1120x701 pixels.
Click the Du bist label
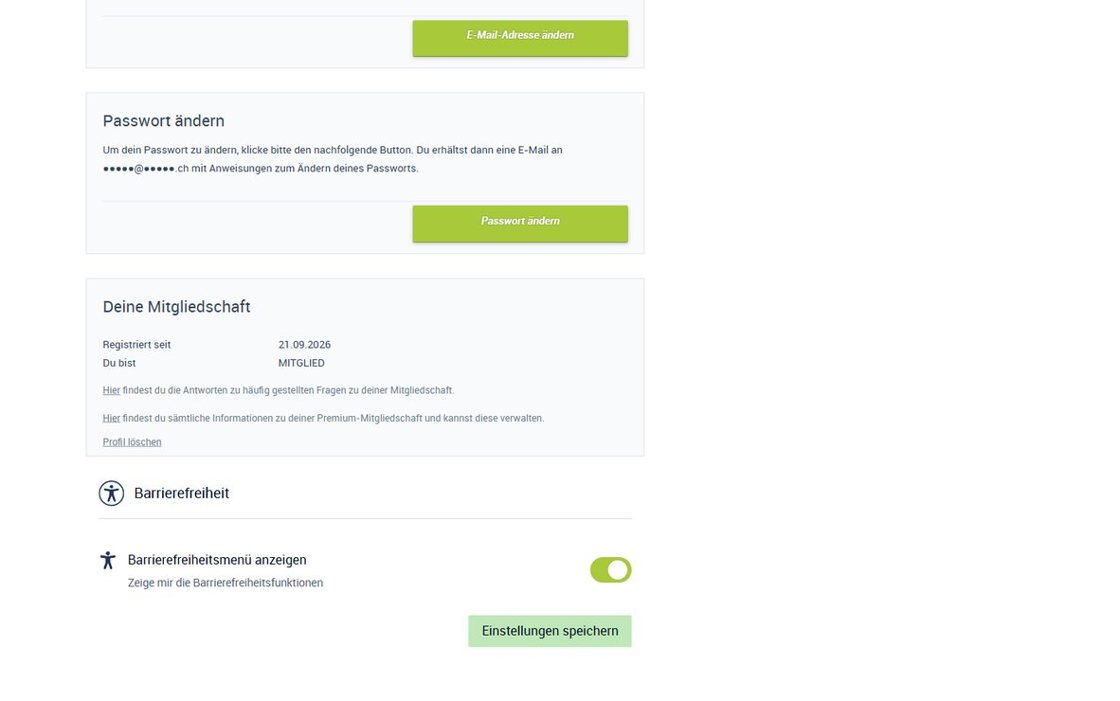click(x=119, y=363)
